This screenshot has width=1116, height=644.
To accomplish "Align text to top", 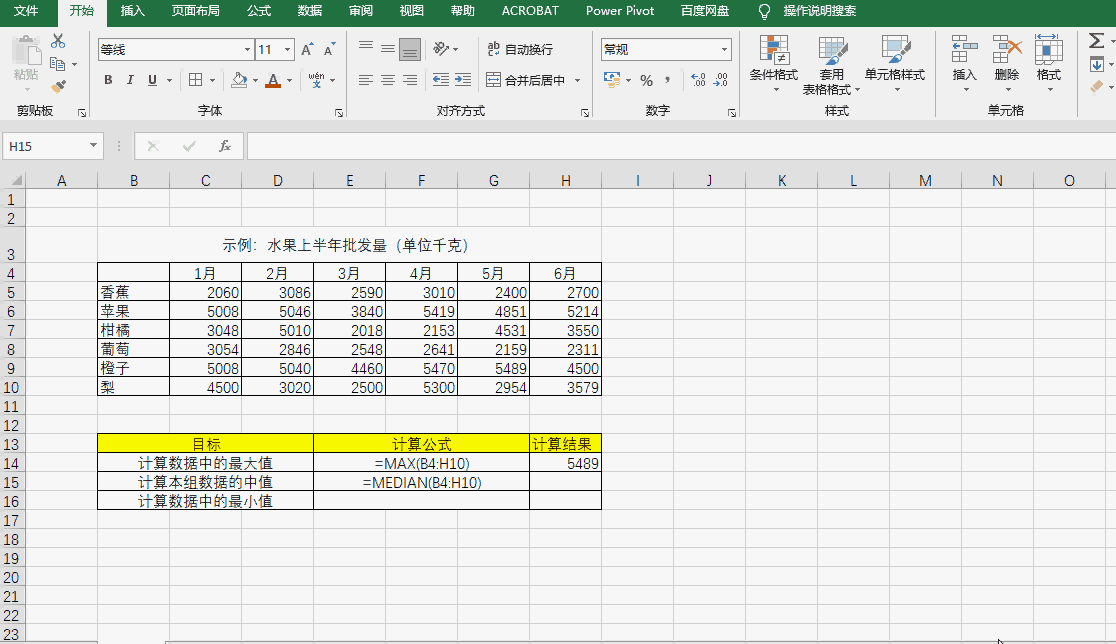I will tap(366, 49).
